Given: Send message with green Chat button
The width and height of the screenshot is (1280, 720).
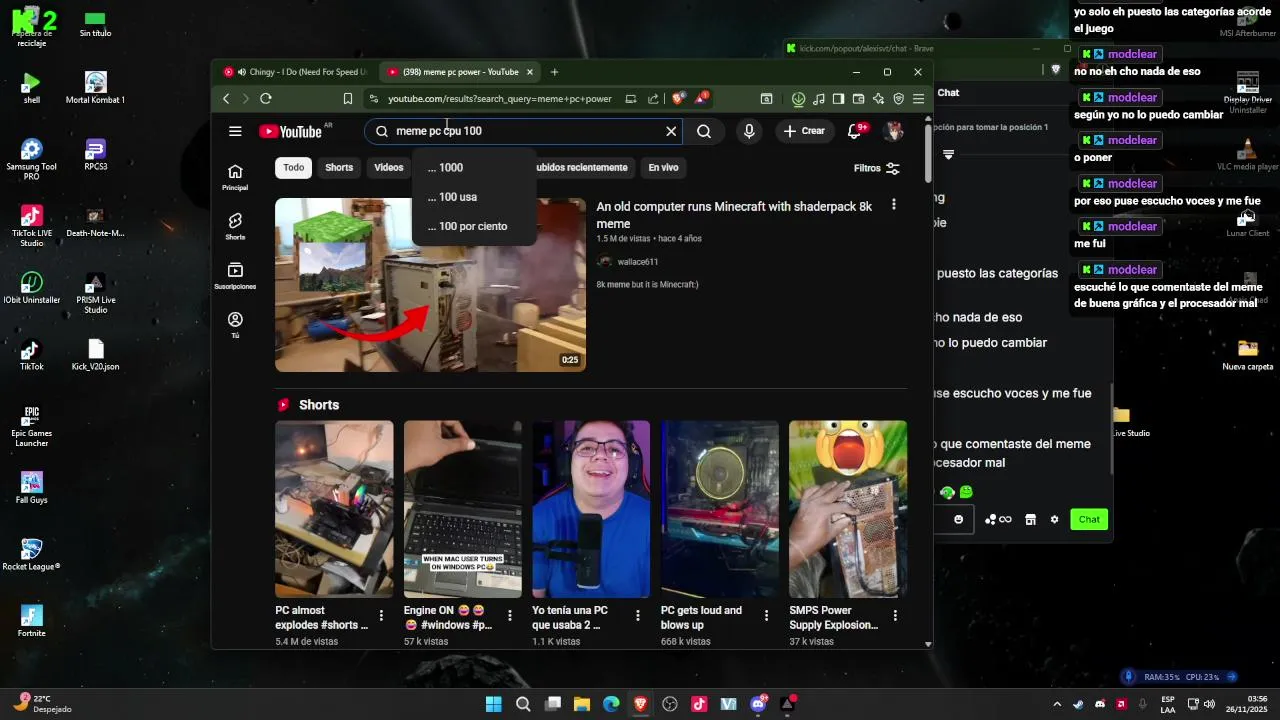Looking at the screenshot, I should pos(1089,519).
